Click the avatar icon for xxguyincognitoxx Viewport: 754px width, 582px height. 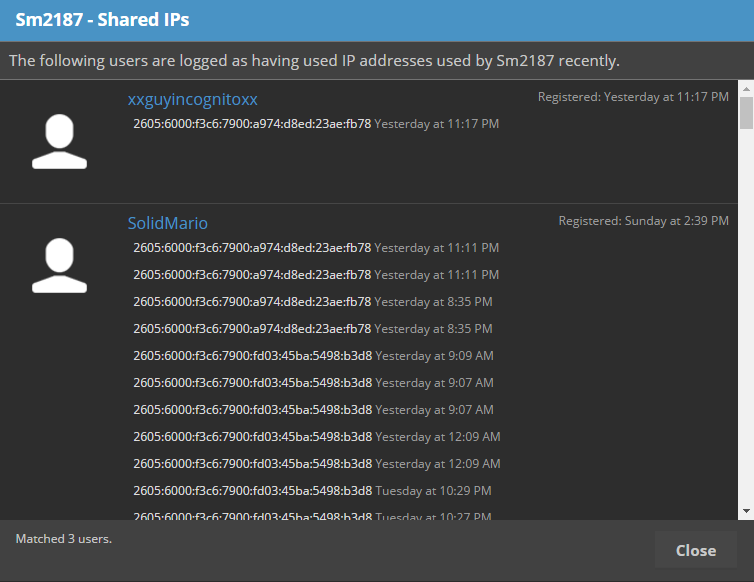59,141
